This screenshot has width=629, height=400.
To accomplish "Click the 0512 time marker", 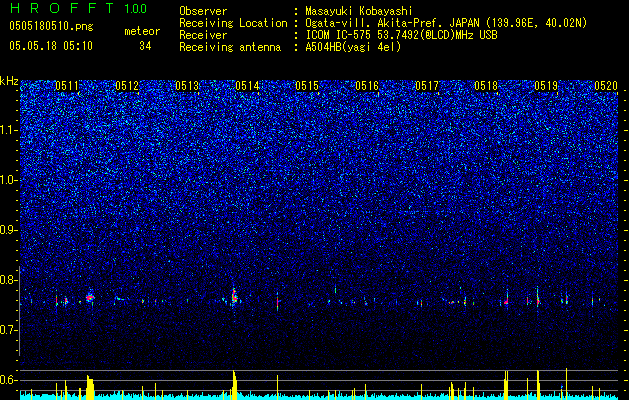I will point(127,86).
